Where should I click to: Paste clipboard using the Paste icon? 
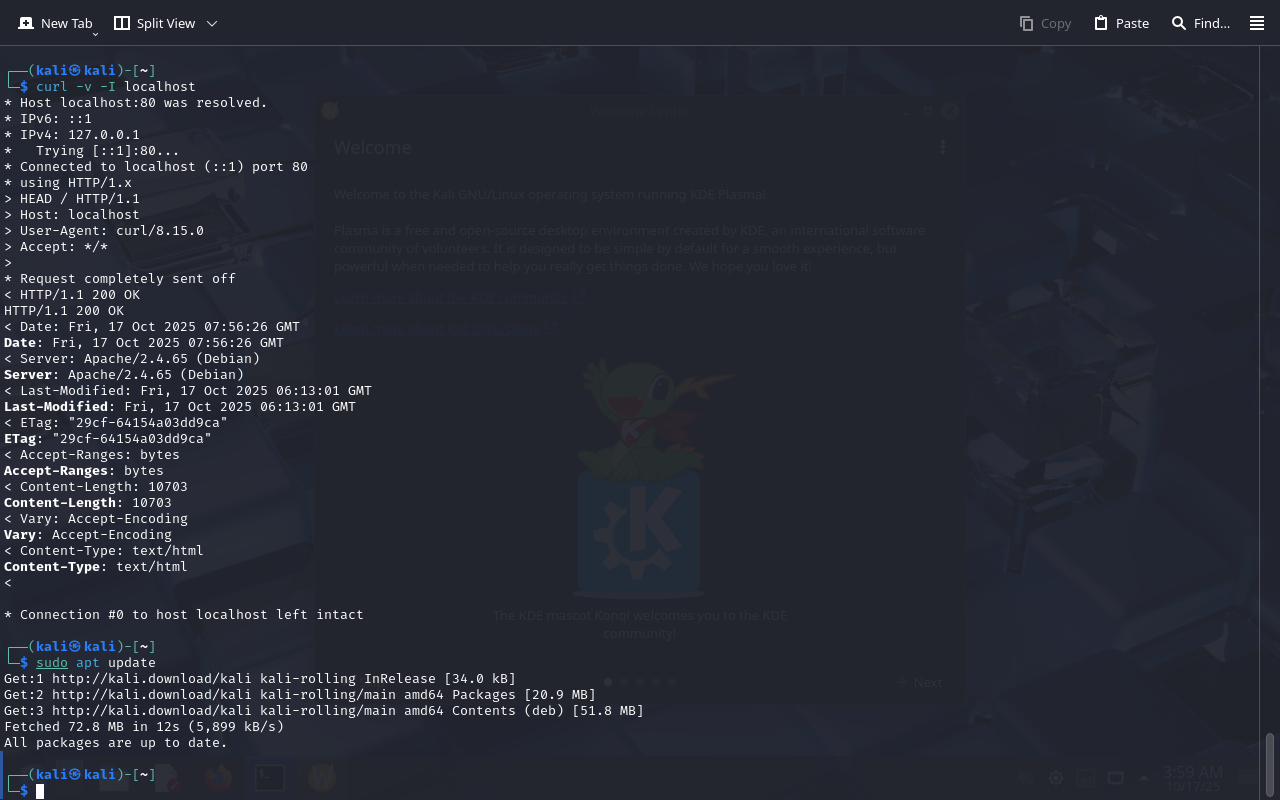[1121, 23]
